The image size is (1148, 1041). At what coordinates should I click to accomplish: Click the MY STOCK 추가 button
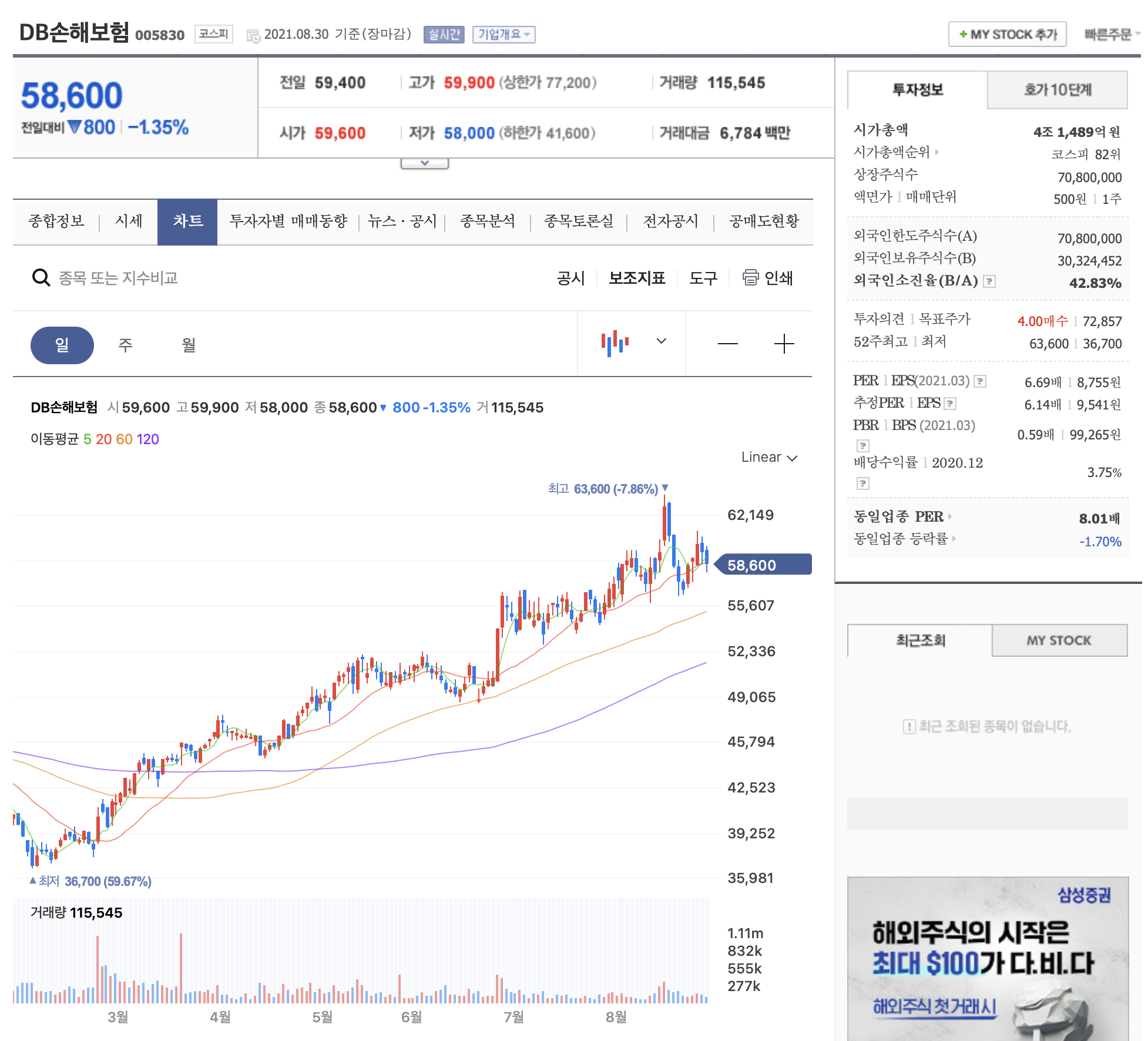click(1007, 35)
